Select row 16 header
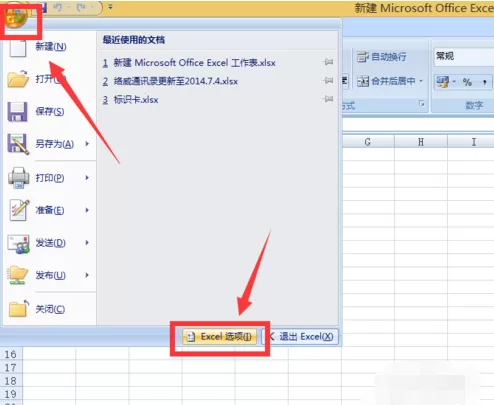The width and height of the screenshot is (494, 405). click(11, 354)
